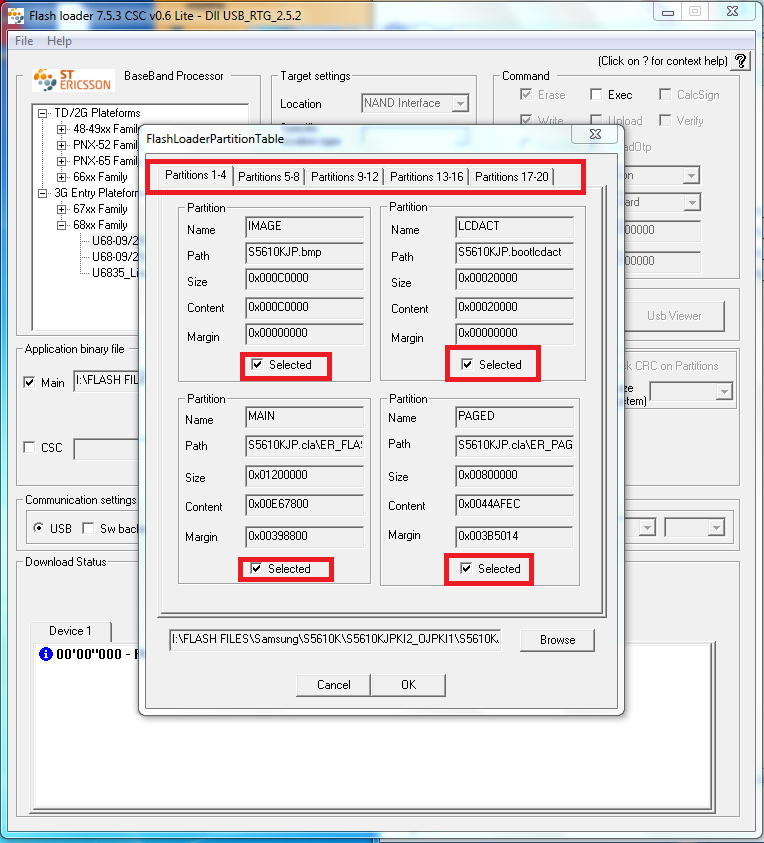Uncheck the Main application binary checkbox
The height and width of the screenshot is (843, 764).
click(30, 382)
